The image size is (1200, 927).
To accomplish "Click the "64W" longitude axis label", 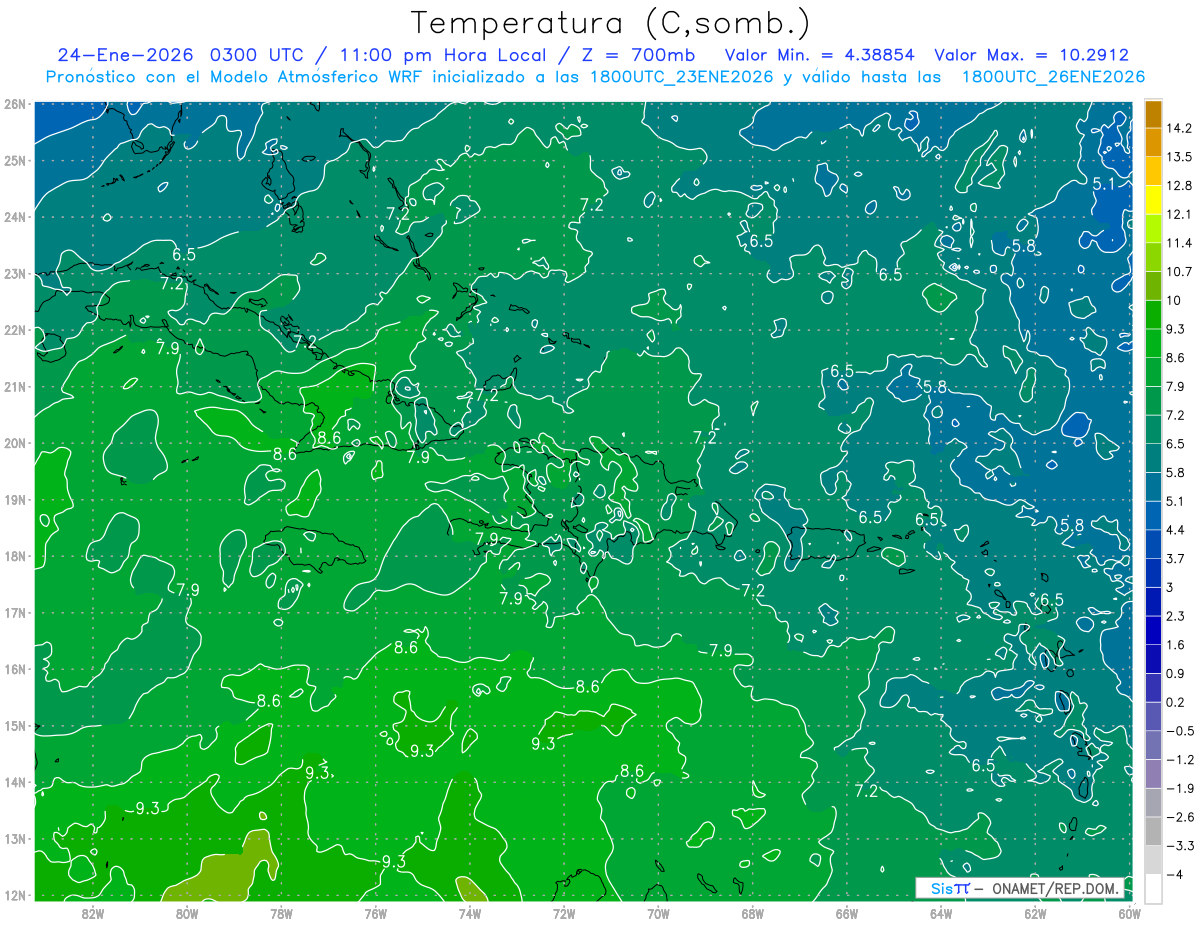I will (941, 912).
